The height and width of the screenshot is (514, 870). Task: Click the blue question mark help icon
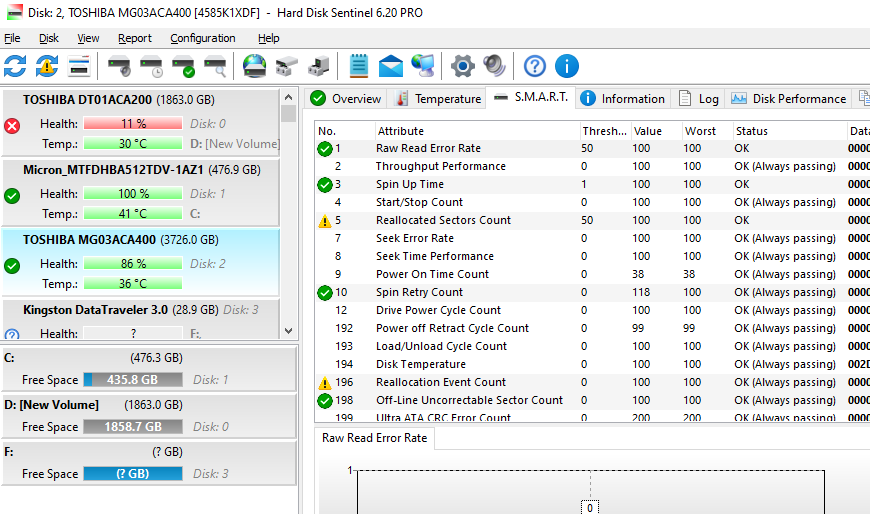pyautogui.click(x=535, y=67)
